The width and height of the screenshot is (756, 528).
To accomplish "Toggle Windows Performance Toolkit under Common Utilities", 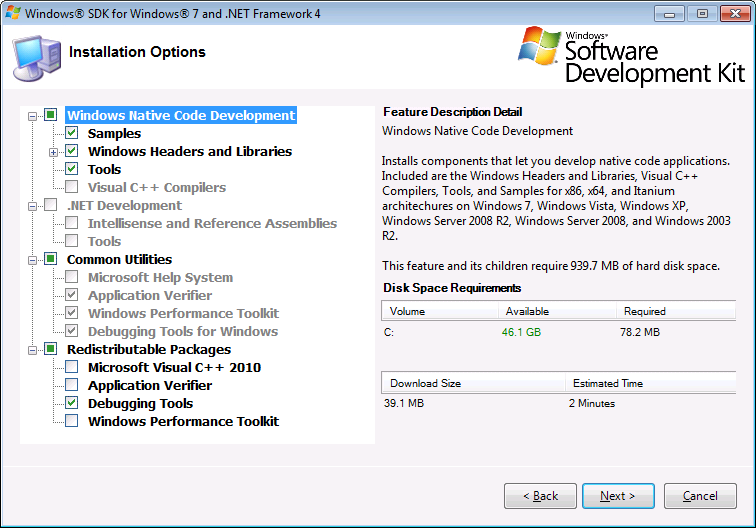I will pos(72,313).
